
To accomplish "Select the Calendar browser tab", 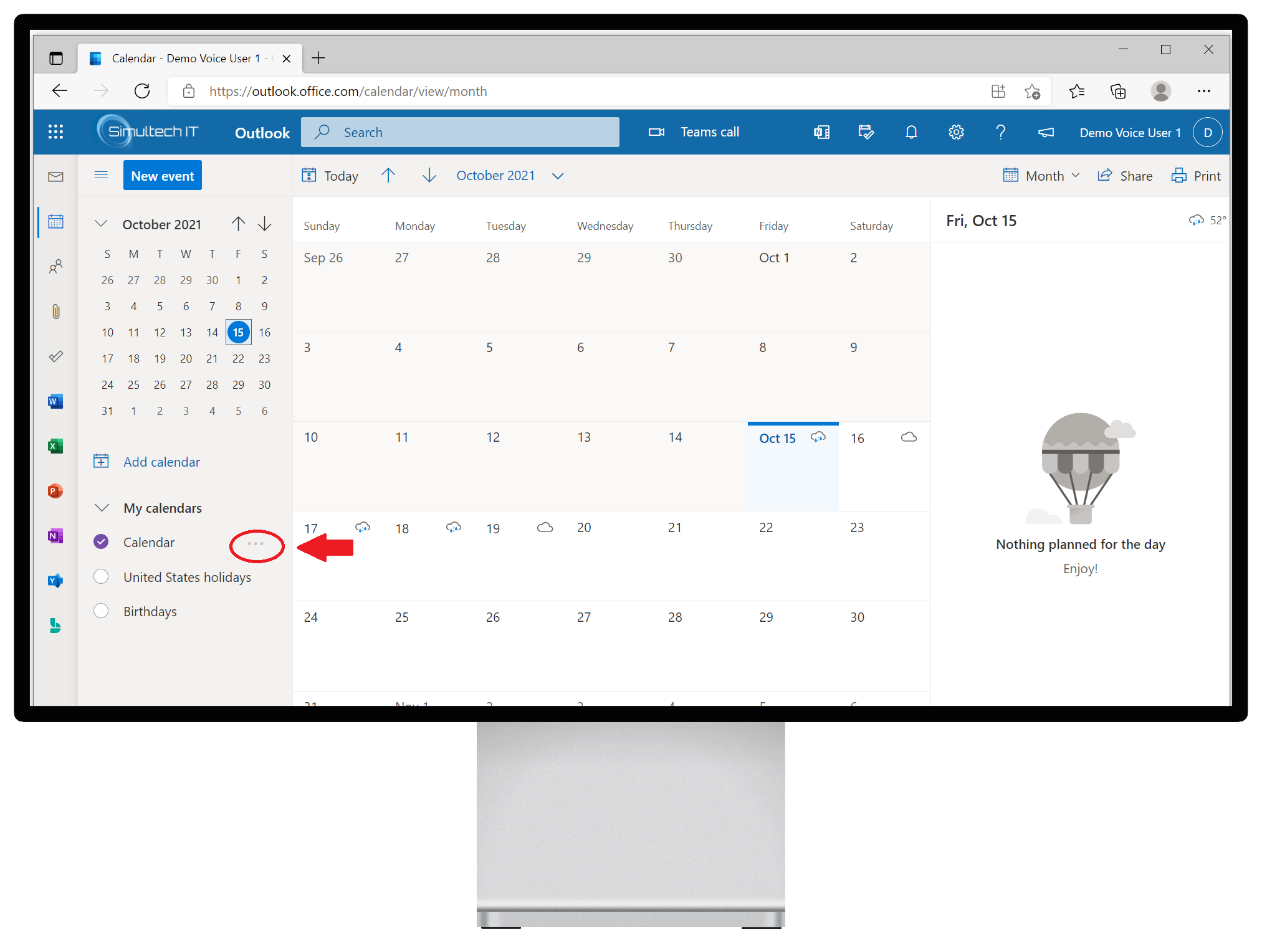I will pos(190,58).
